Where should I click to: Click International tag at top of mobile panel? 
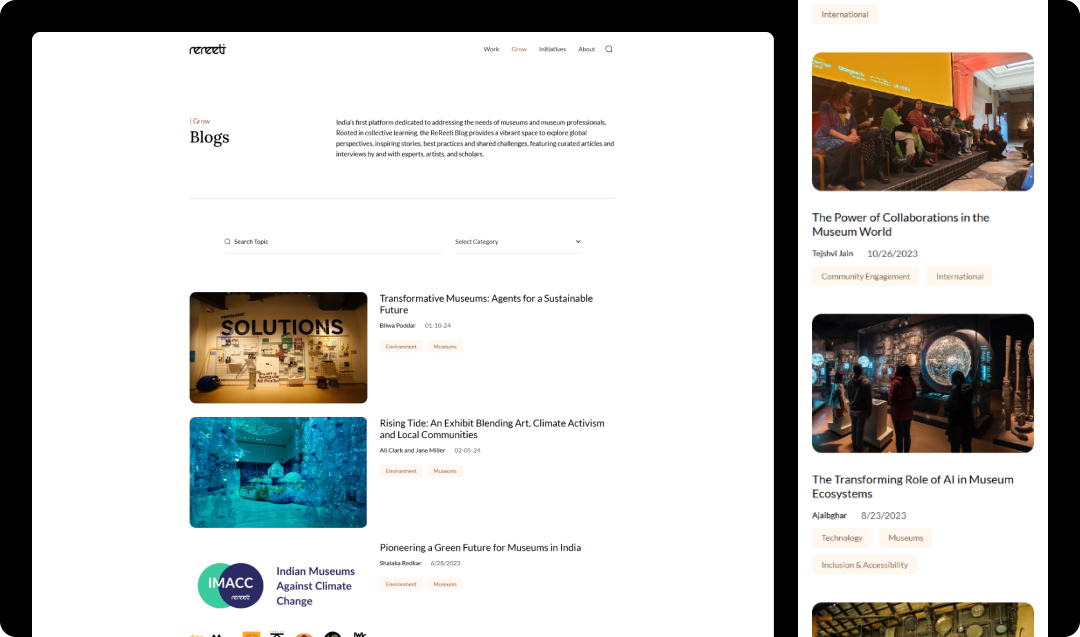click(844, 14)
